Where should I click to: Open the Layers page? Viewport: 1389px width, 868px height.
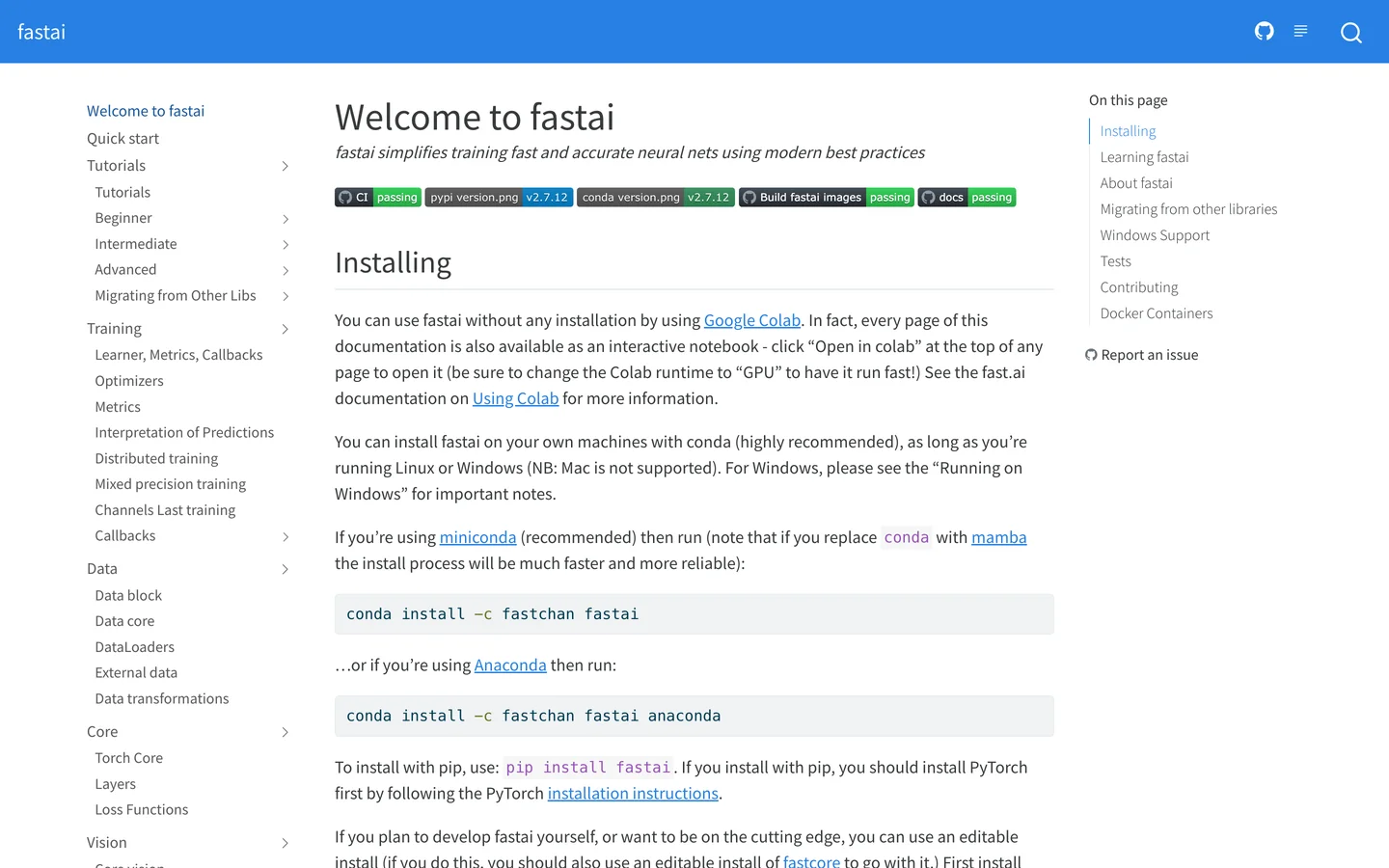point(115,784)
